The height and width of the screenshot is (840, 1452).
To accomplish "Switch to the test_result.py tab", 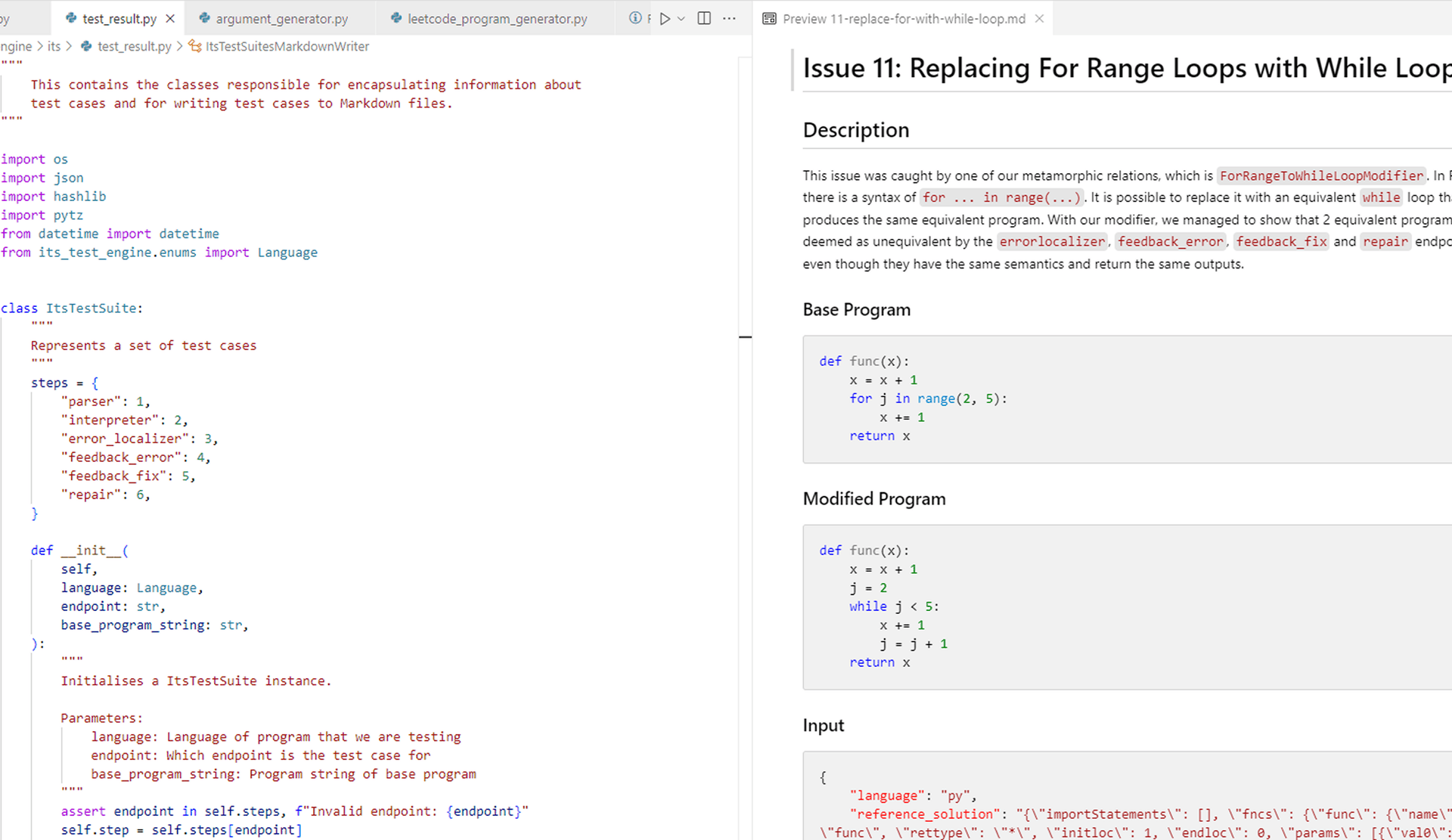I will (119, 18).
